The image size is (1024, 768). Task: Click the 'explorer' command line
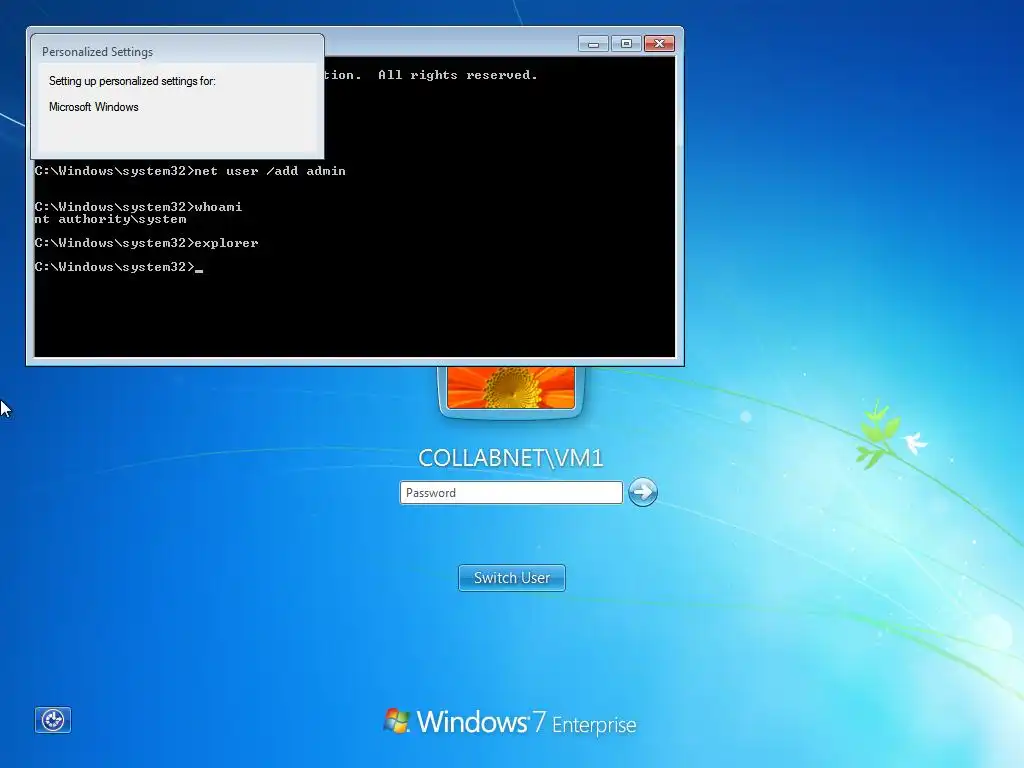click(146, 243)
